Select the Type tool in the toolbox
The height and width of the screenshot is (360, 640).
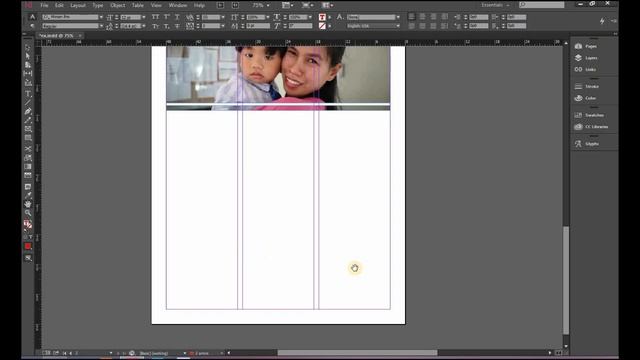pyautogui.click(x=28, y=94)
